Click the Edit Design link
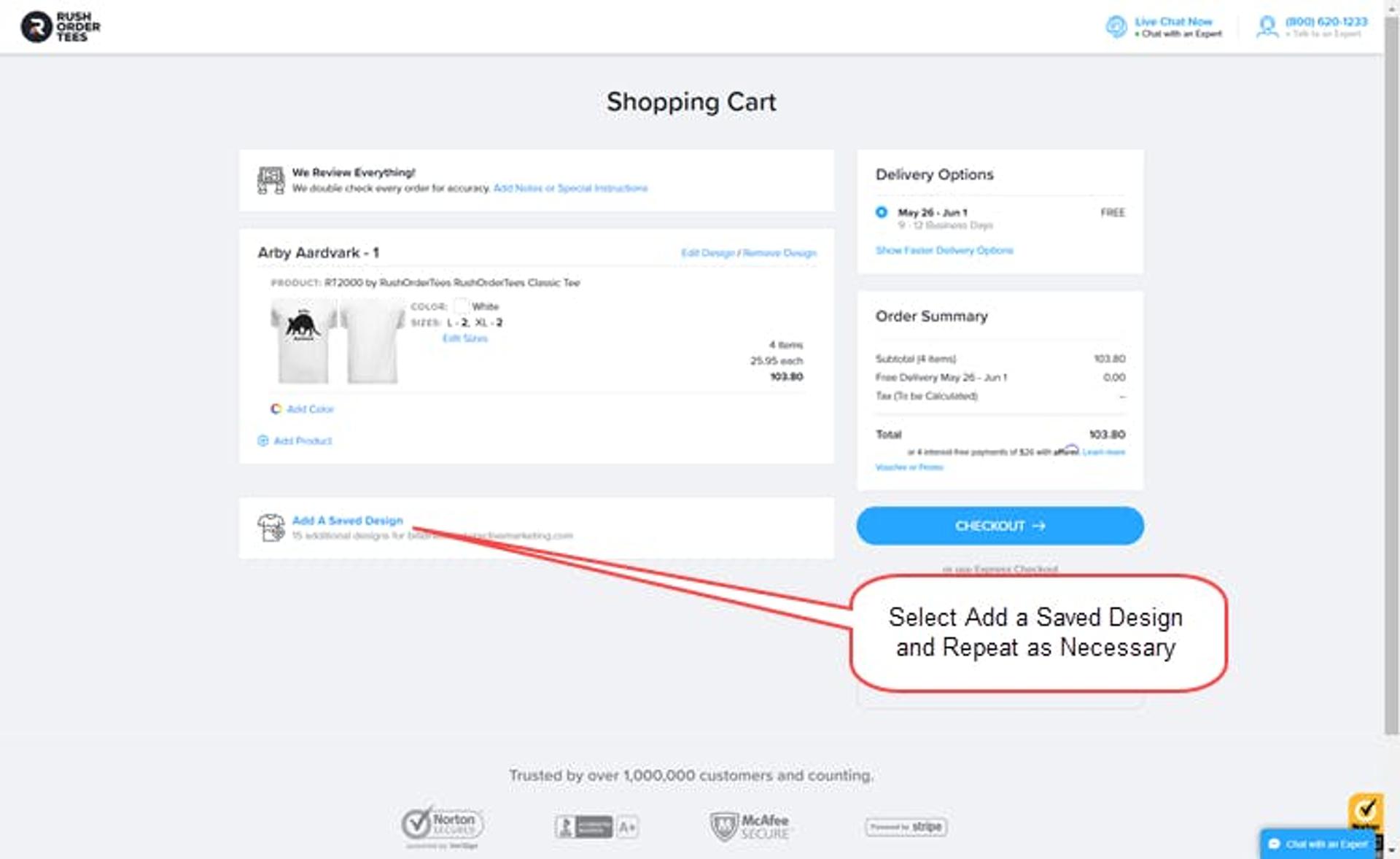Screen dimensions: 1400x859 tap(707, 253)
